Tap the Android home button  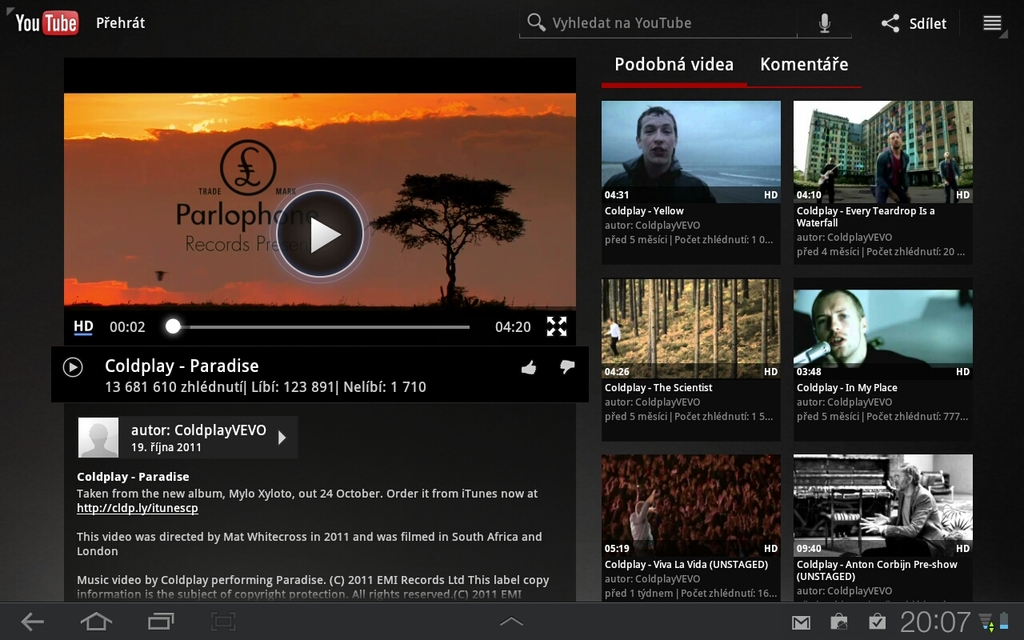(x=96, y=622)
